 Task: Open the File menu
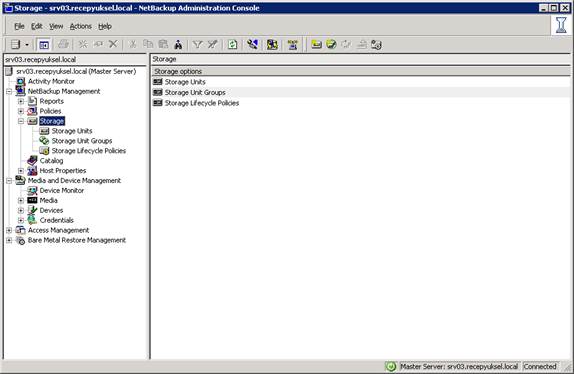click(19, 26)
